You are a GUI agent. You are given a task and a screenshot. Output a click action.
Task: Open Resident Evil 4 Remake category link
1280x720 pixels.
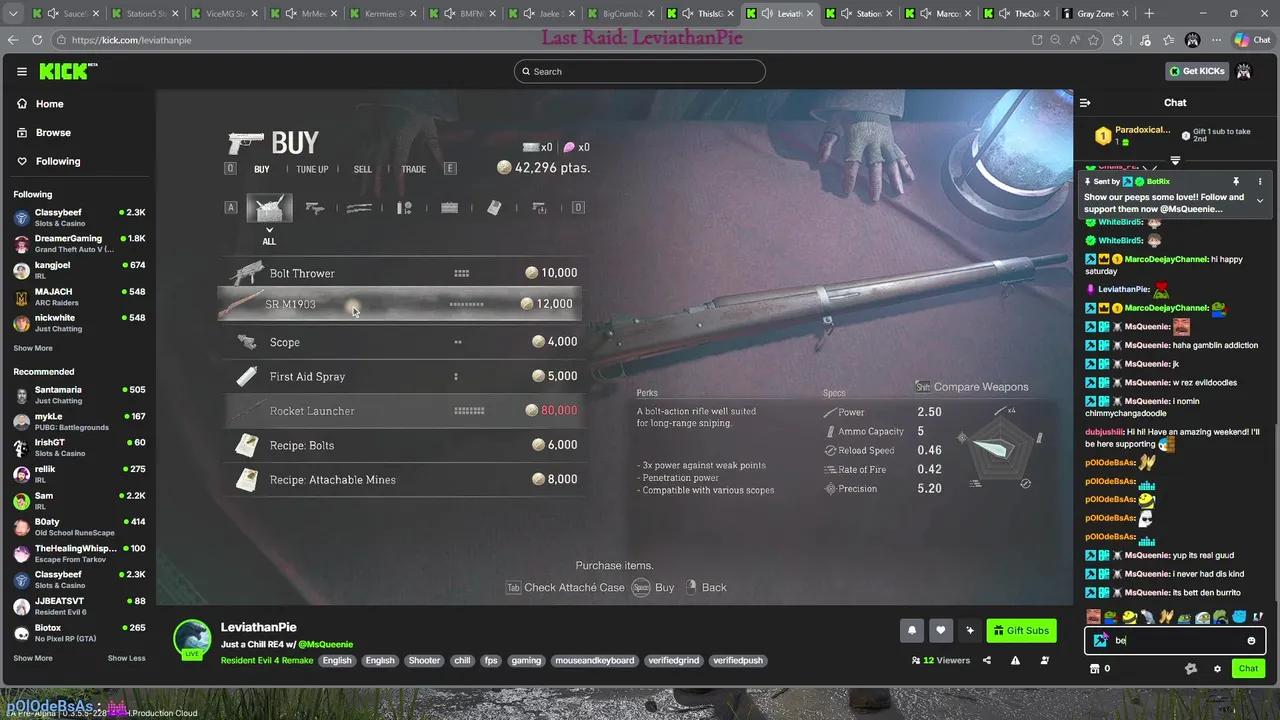click(267, 660)
